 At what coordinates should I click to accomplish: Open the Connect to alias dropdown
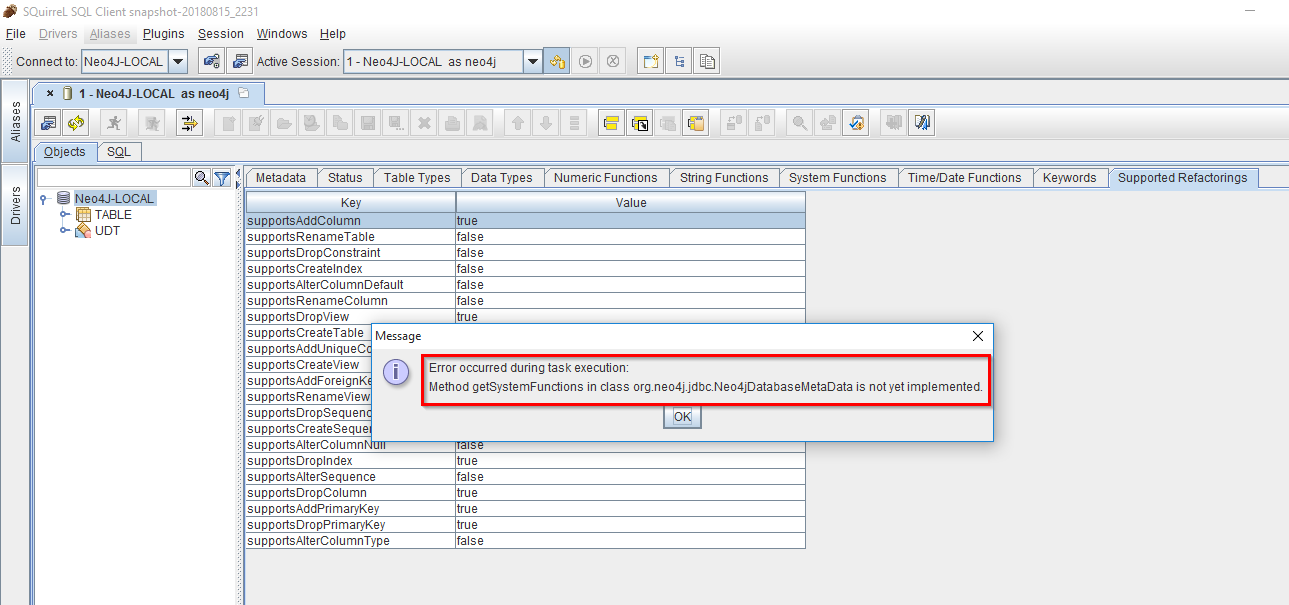(x=178, y=61)
